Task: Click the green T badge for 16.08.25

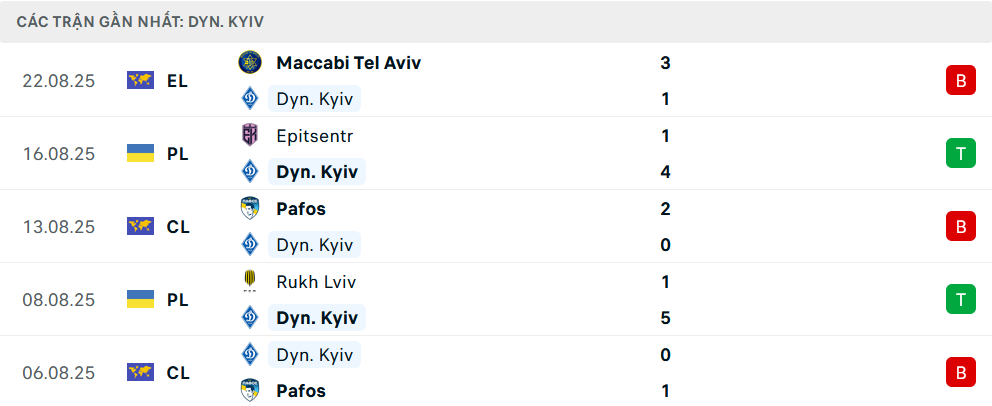Action: [x=960, y=154]
